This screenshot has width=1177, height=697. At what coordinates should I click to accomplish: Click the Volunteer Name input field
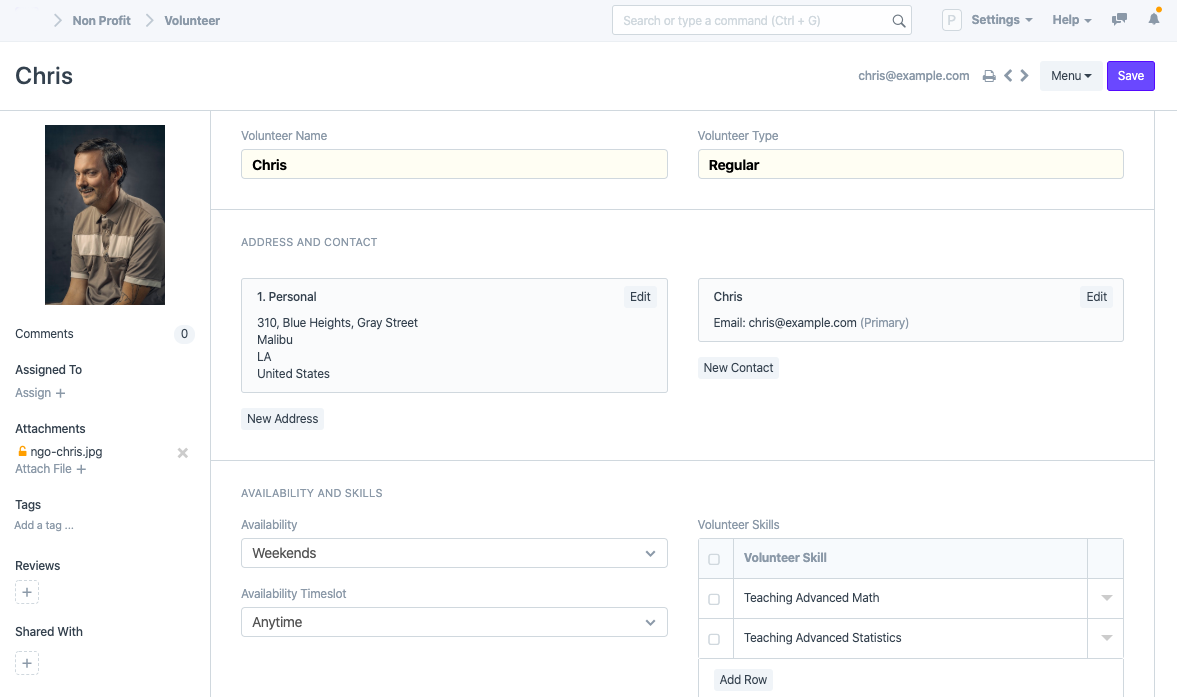454,165
